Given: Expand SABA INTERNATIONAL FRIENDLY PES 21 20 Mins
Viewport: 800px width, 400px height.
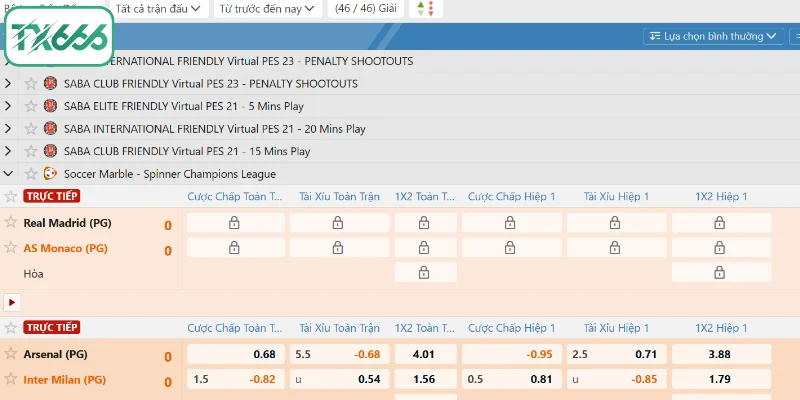Looking at the screenshot, I should pyautogui.click(x=8, y=129).
